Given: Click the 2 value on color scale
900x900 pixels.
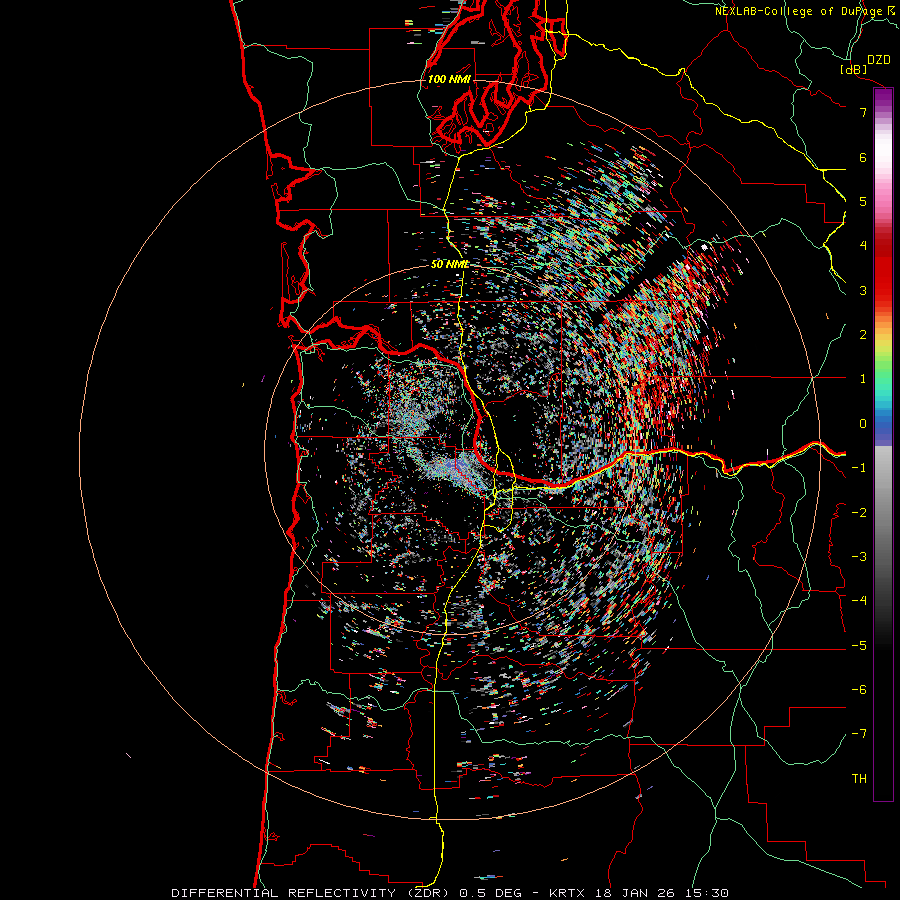Looking at the screenshot, I should [863, 335].
